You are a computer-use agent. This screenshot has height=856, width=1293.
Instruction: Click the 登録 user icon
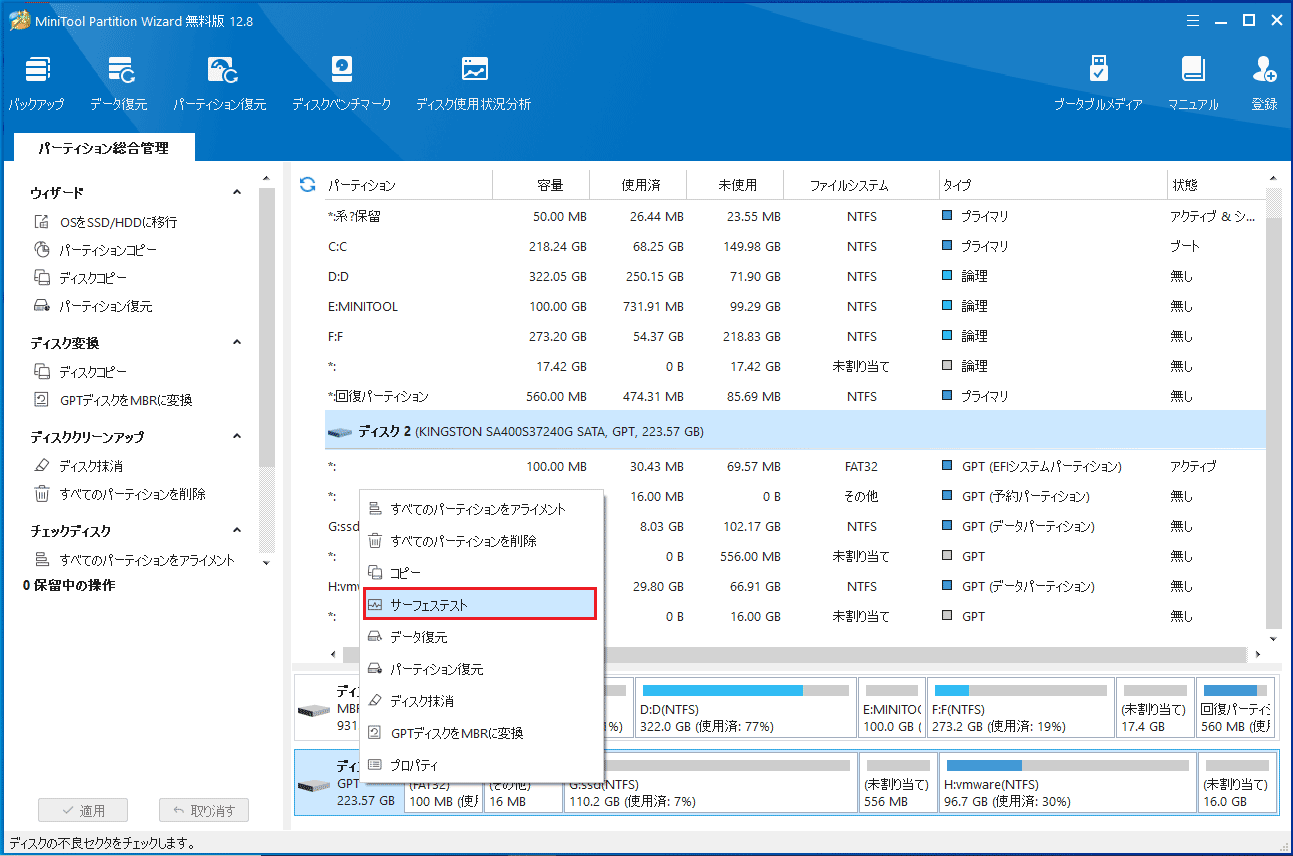[x=1264, y=83]
